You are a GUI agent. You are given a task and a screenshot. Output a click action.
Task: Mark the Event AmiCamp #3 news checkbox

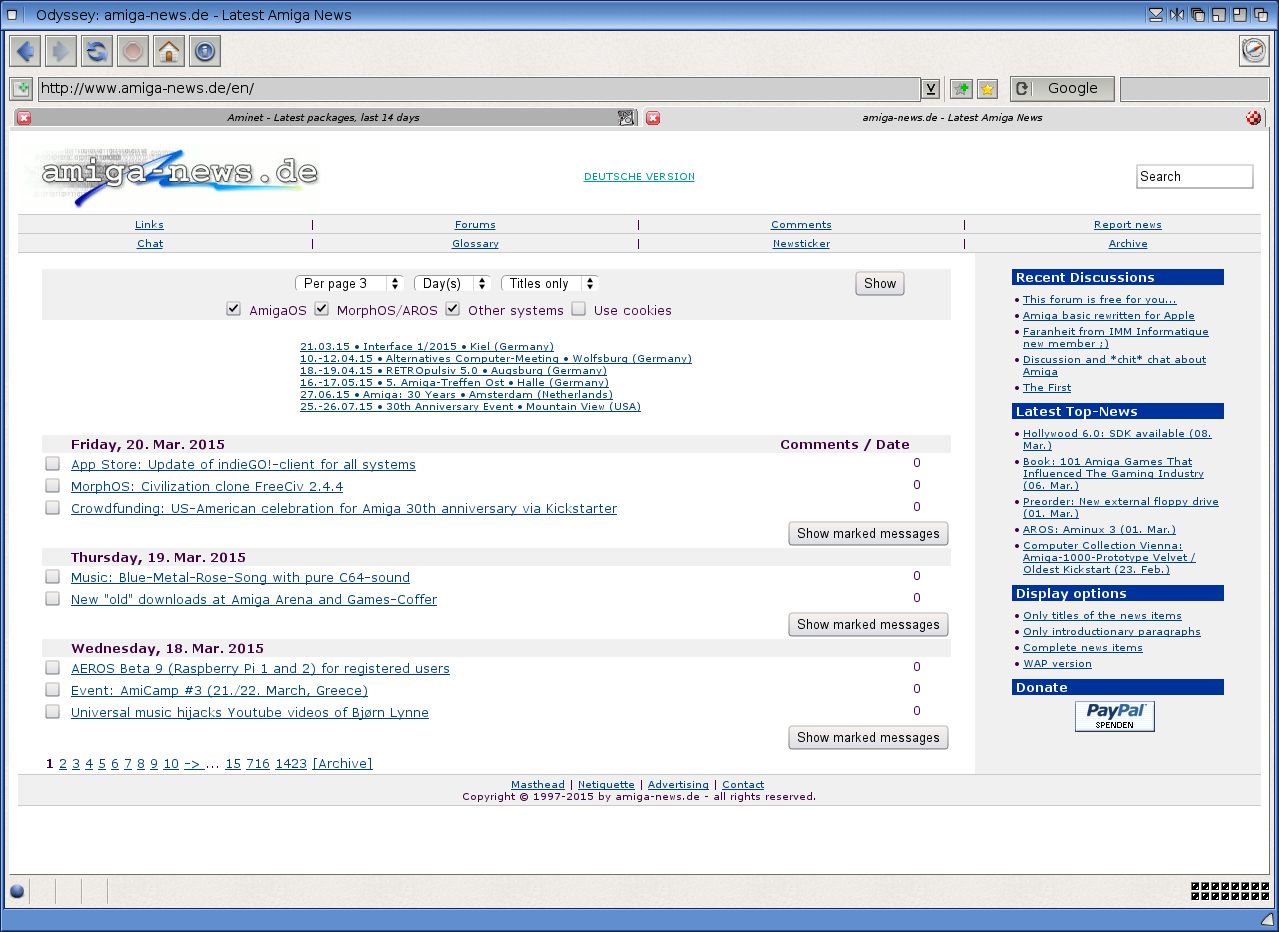pos(52,690)
